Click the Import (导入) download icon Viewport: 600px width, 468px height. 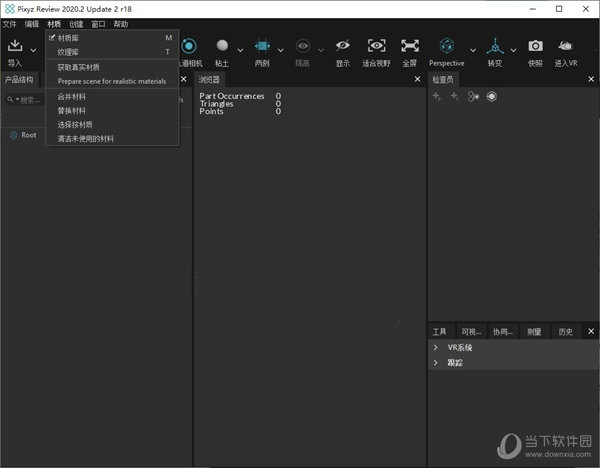click(15, 46)
